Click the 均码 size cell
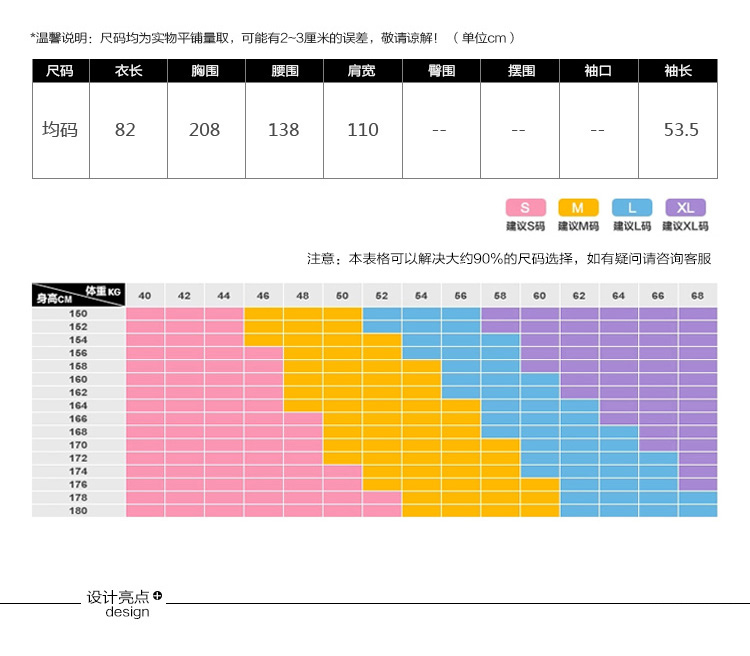Image resolution: width=750 pixels, height=656 pixels. [60, 130]
